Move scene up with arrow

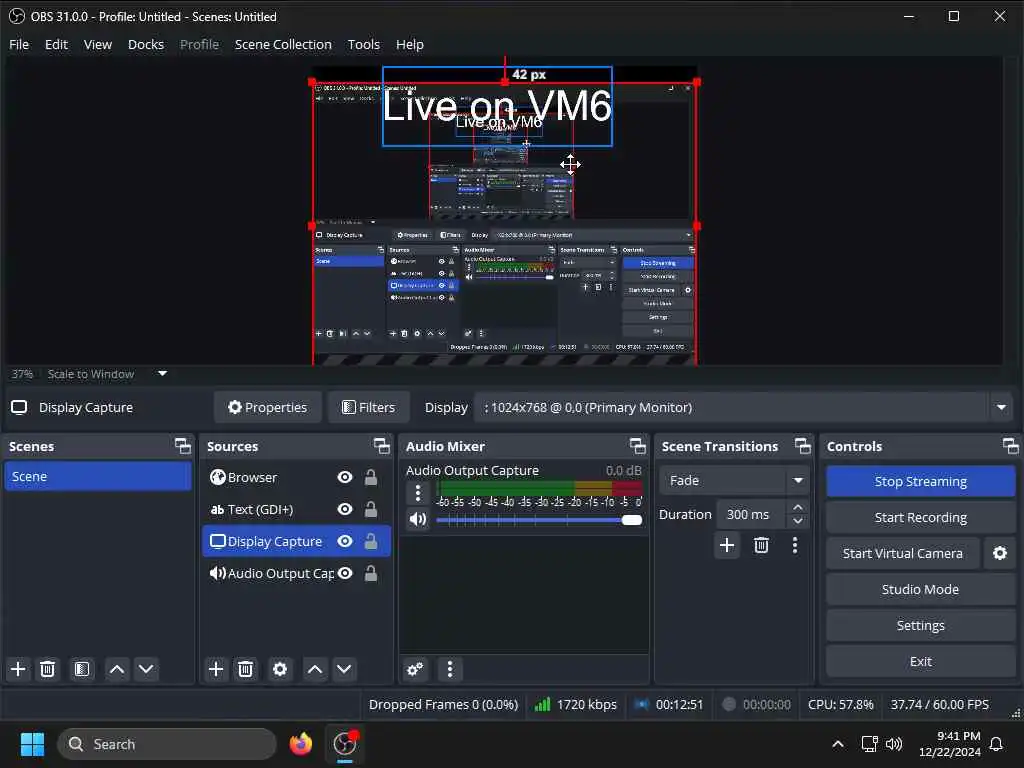[117, 669]
